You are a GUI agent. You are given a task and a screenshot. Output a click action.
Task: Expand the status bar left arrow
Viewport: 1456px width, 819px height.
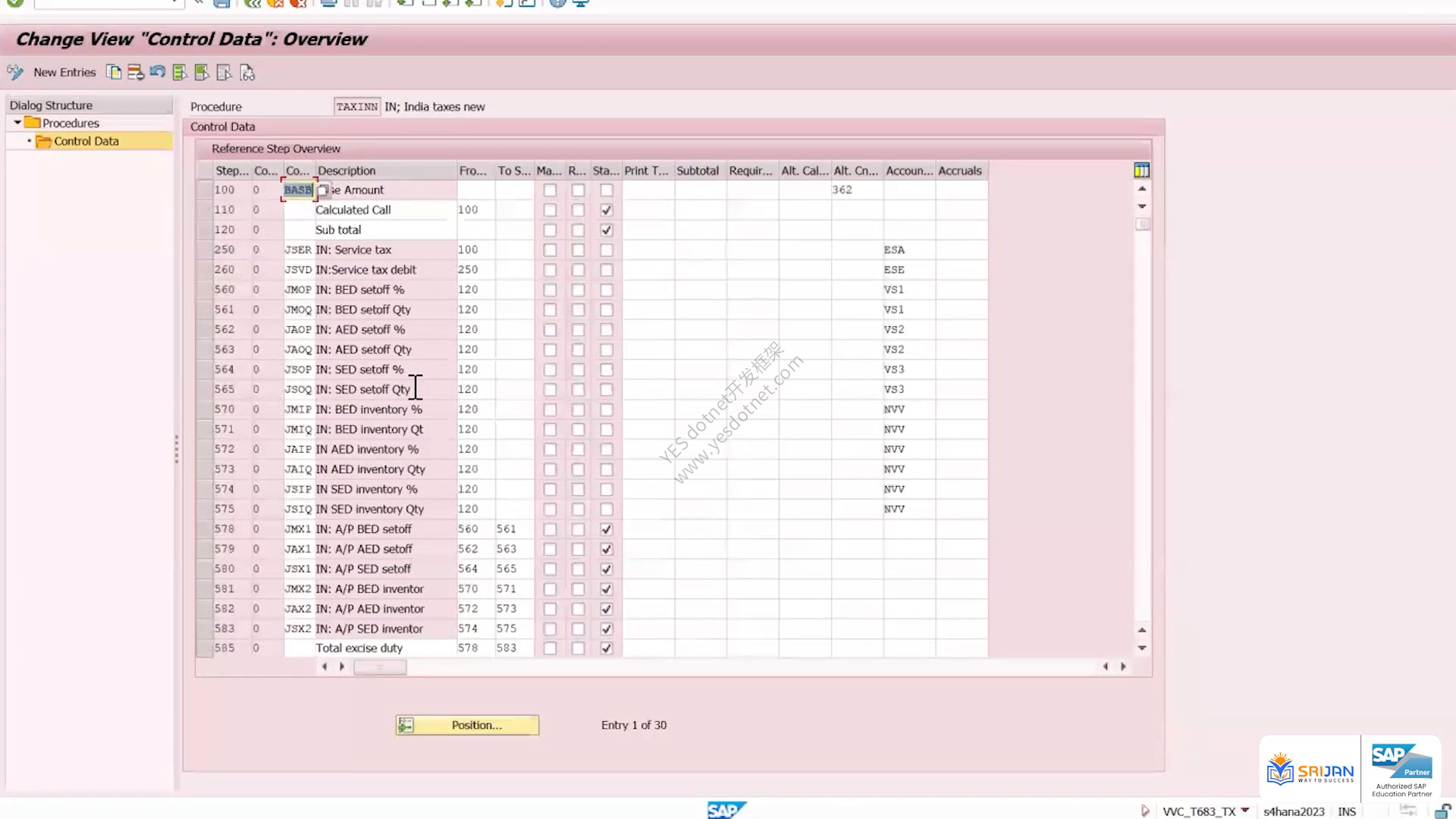[x=1145, y=811]
